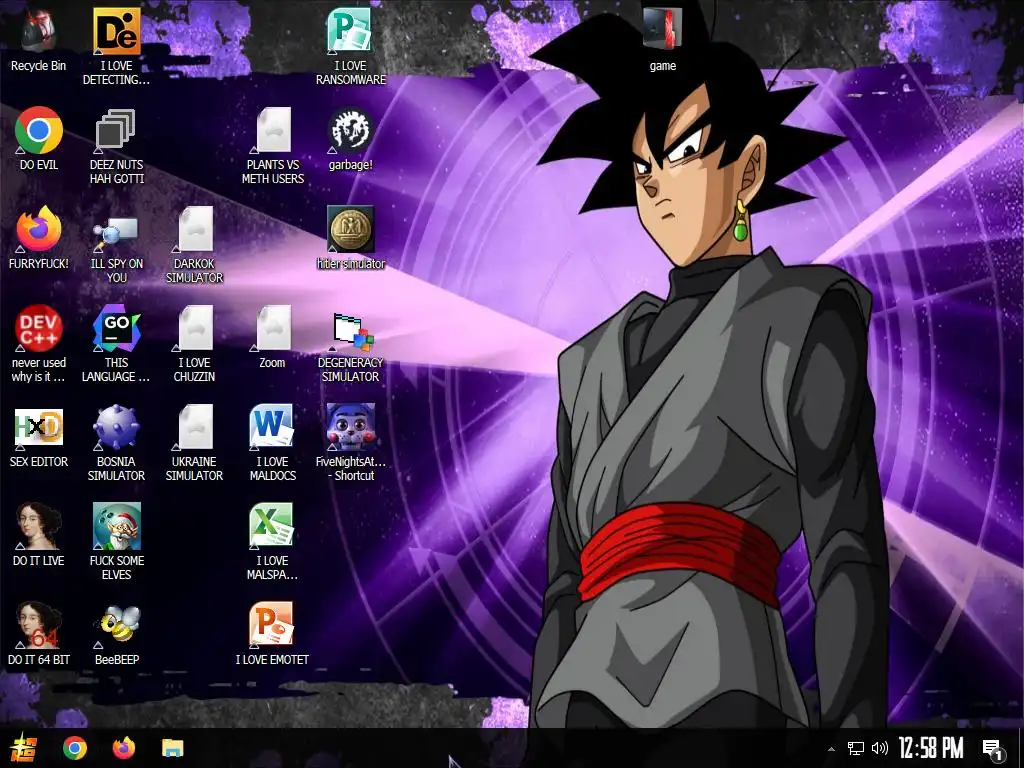Viewport: 1024px width, 768px height.
Task: Open the network status tray icon
Action: point(856,748)
